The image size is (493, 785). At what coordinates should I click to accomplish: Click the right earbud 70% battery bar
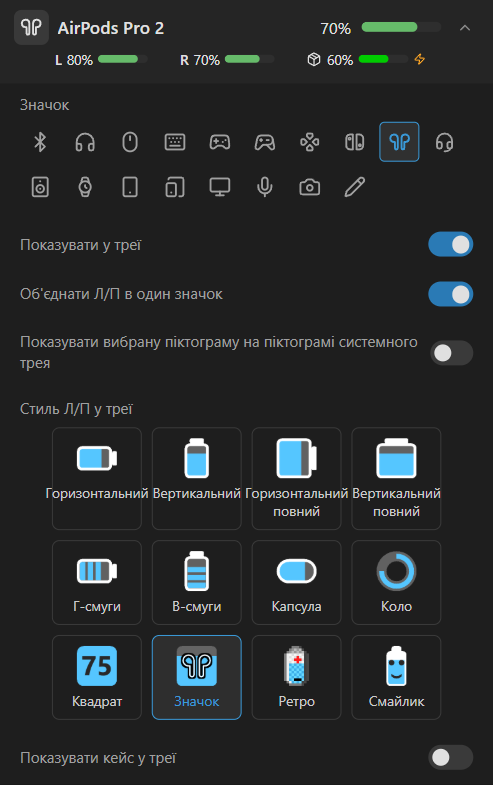(249, 60)
